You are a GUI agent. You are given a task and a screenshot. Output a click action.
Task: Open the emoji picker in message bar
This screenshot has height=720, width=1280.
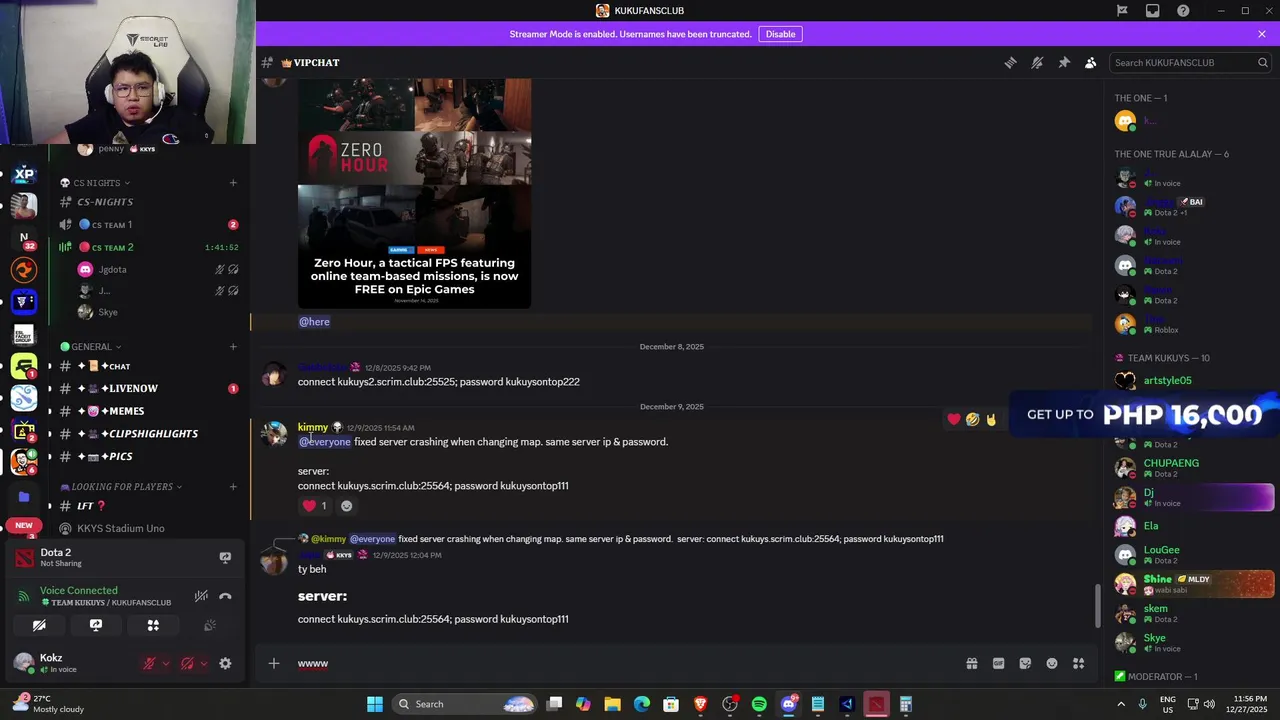[1052, 663]
